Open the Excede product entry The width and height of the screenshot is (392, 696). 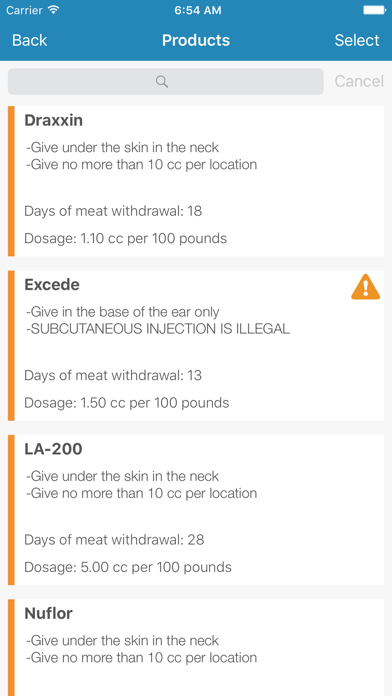click(x=196, y=345)
